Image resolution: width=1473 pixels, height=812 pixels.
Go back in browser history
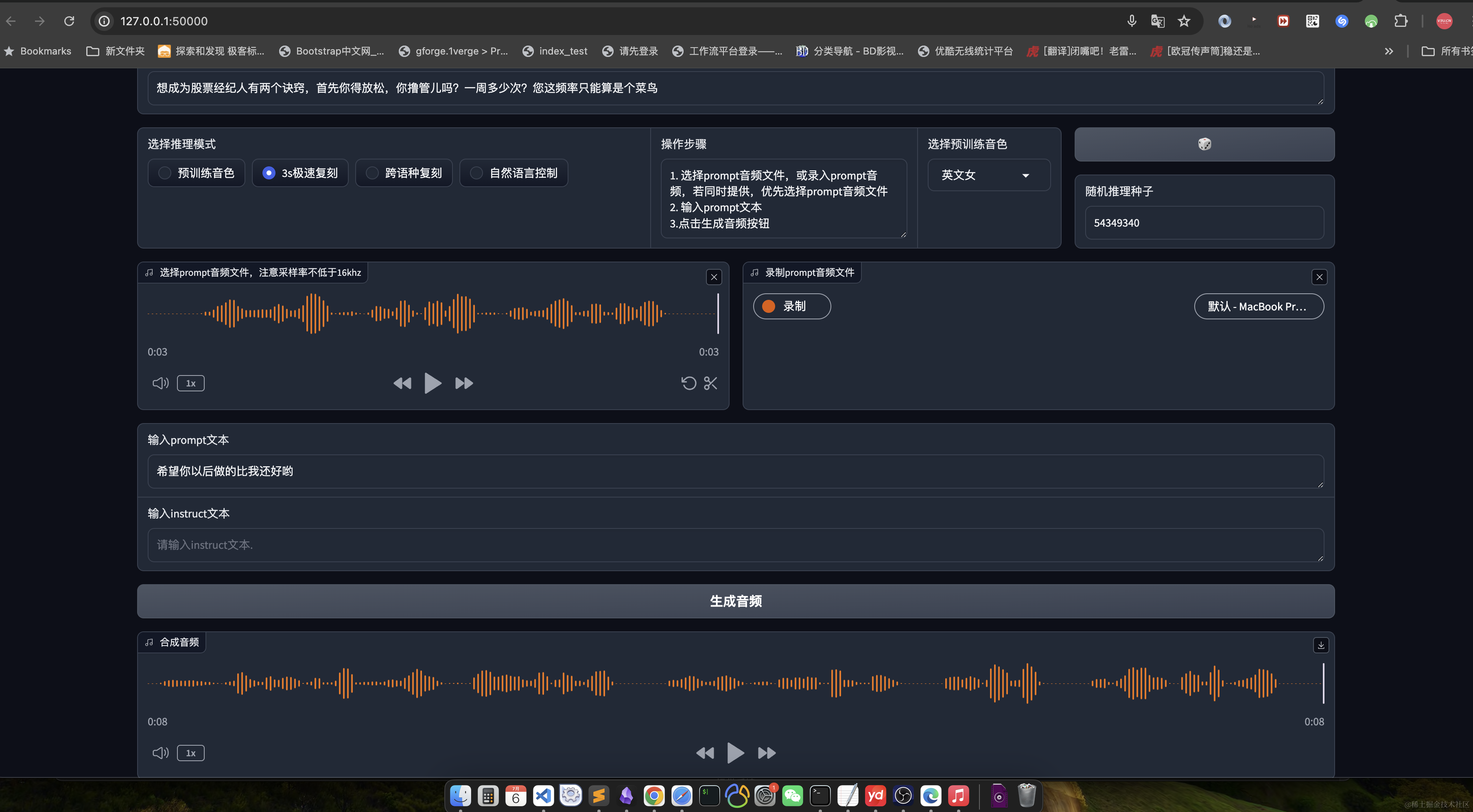pyautogui.click(x=11, y=21)
